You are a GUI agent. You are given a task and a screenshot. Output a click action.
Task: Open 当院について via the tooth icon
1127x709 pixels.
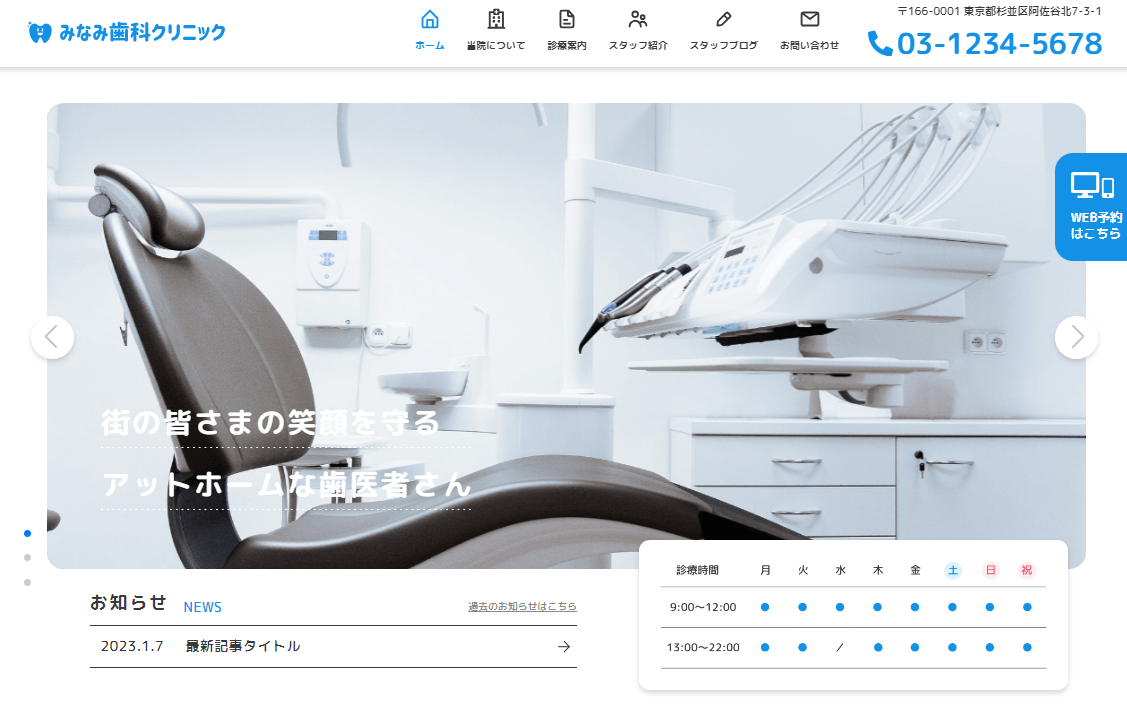(x=497, y=17)
